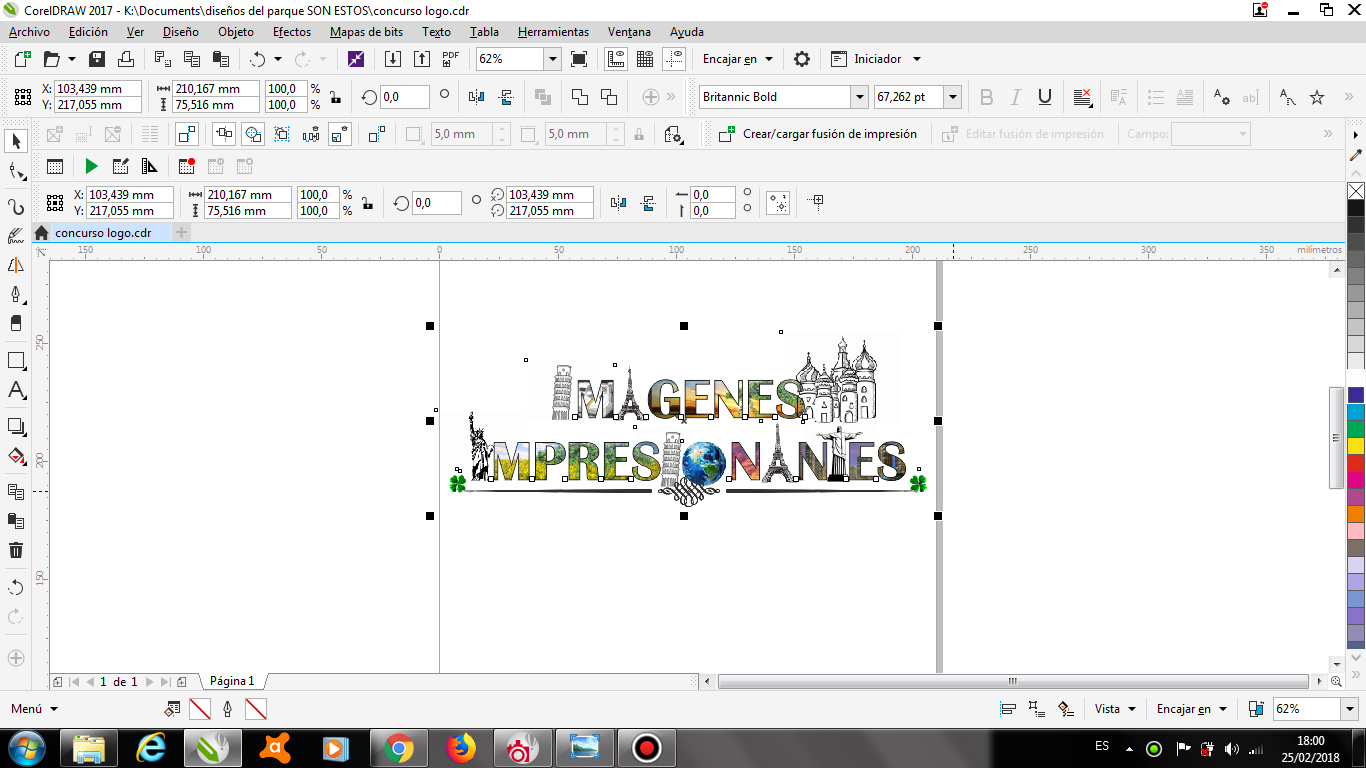Screen dimensions: 1366x768
Task: Click the trash can icon in toolbox
Action: [15, 550]
